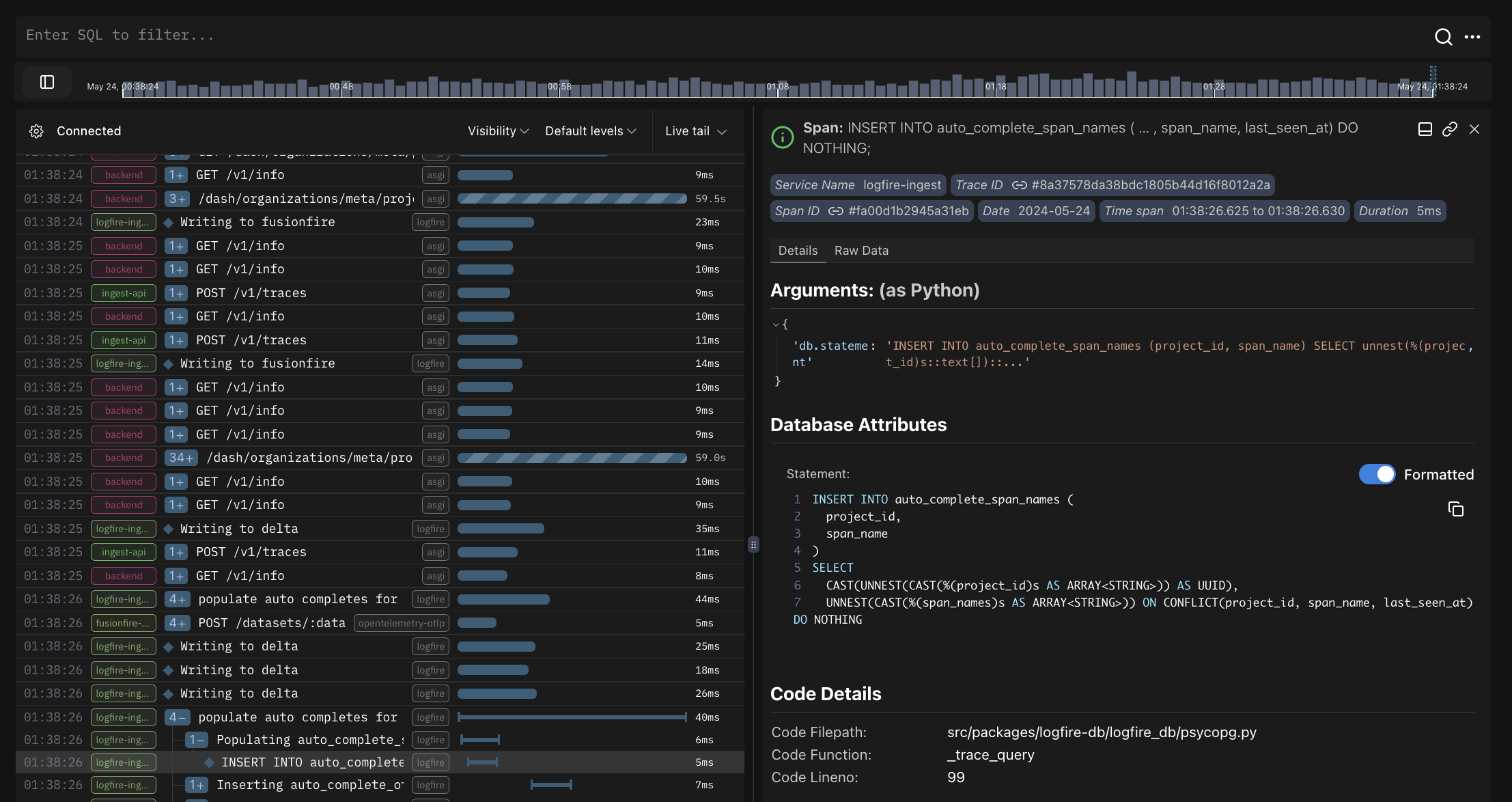Open the three-dots more options menu

[x=1472, y=37]
